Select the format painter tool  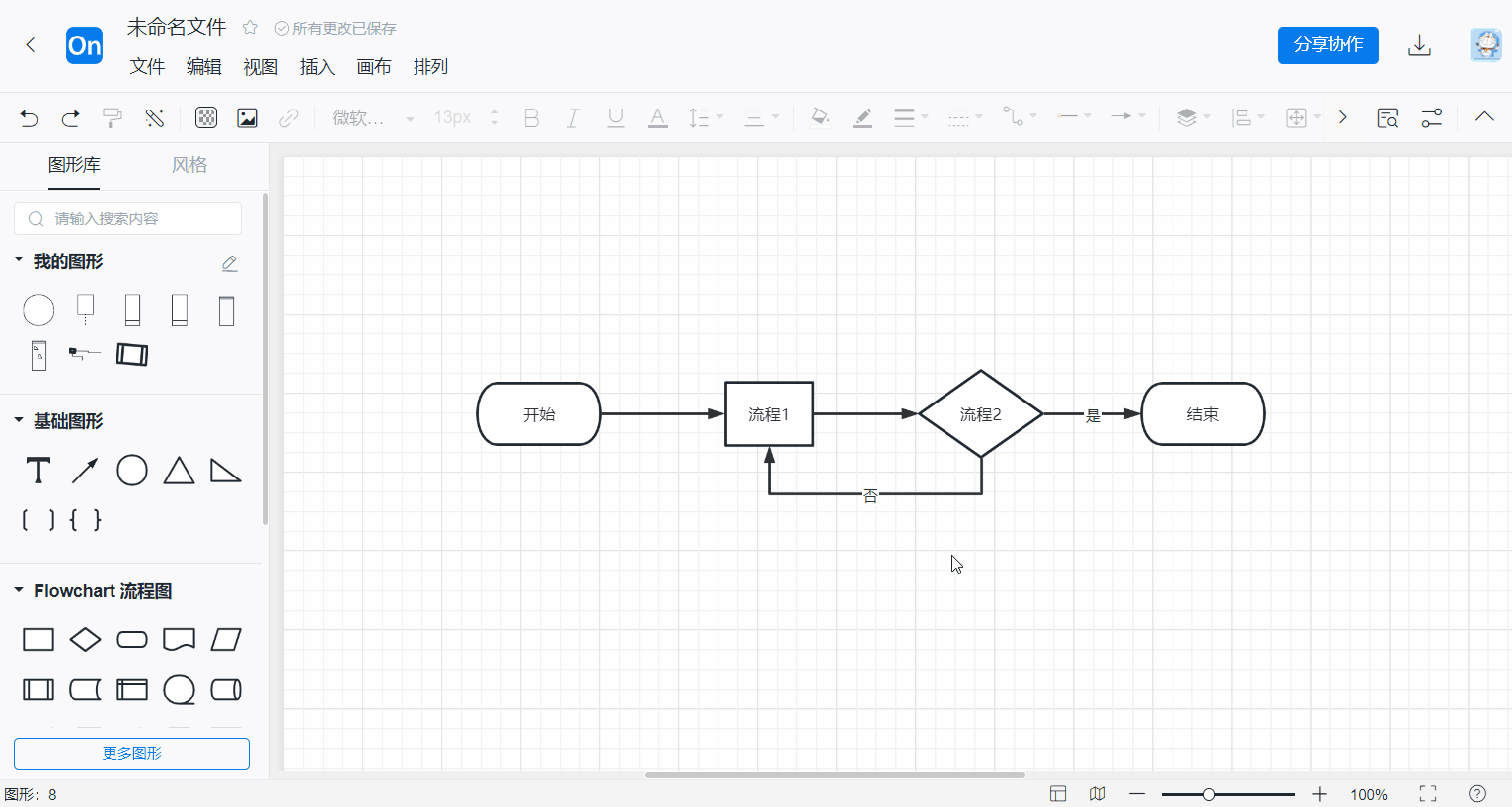tap(113, 118)
